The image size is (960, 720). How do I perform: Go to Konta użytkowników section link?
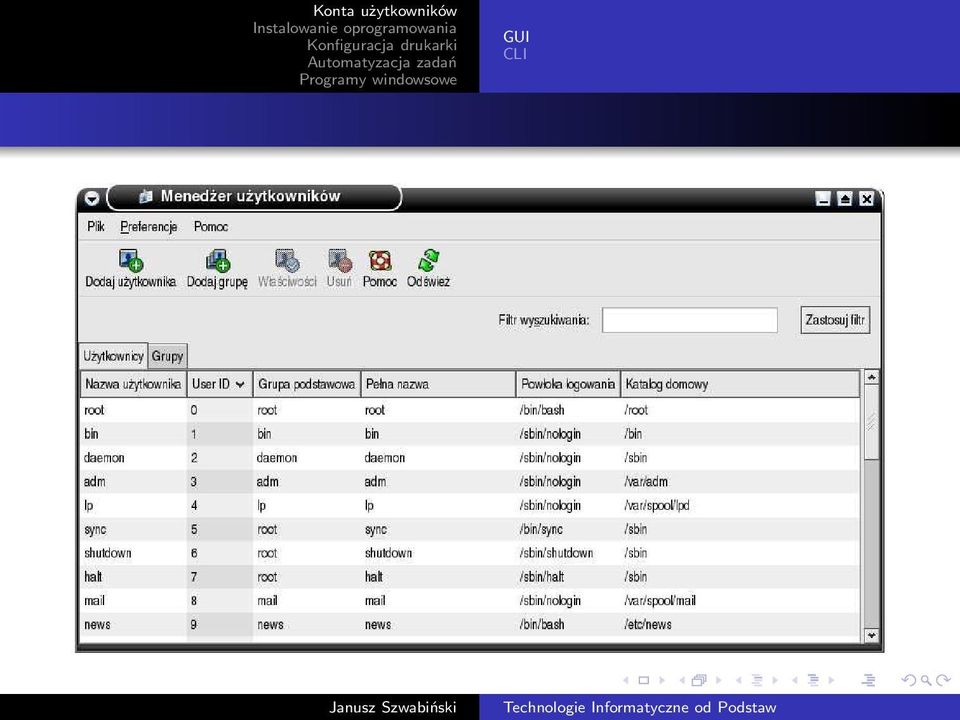(385, 11)
